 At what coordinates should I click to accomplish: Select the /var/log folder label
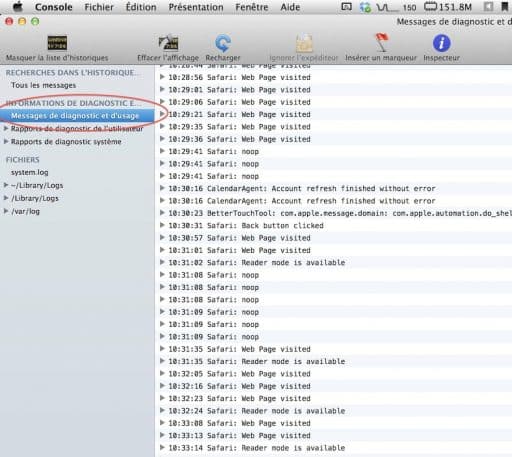[25, 211]
